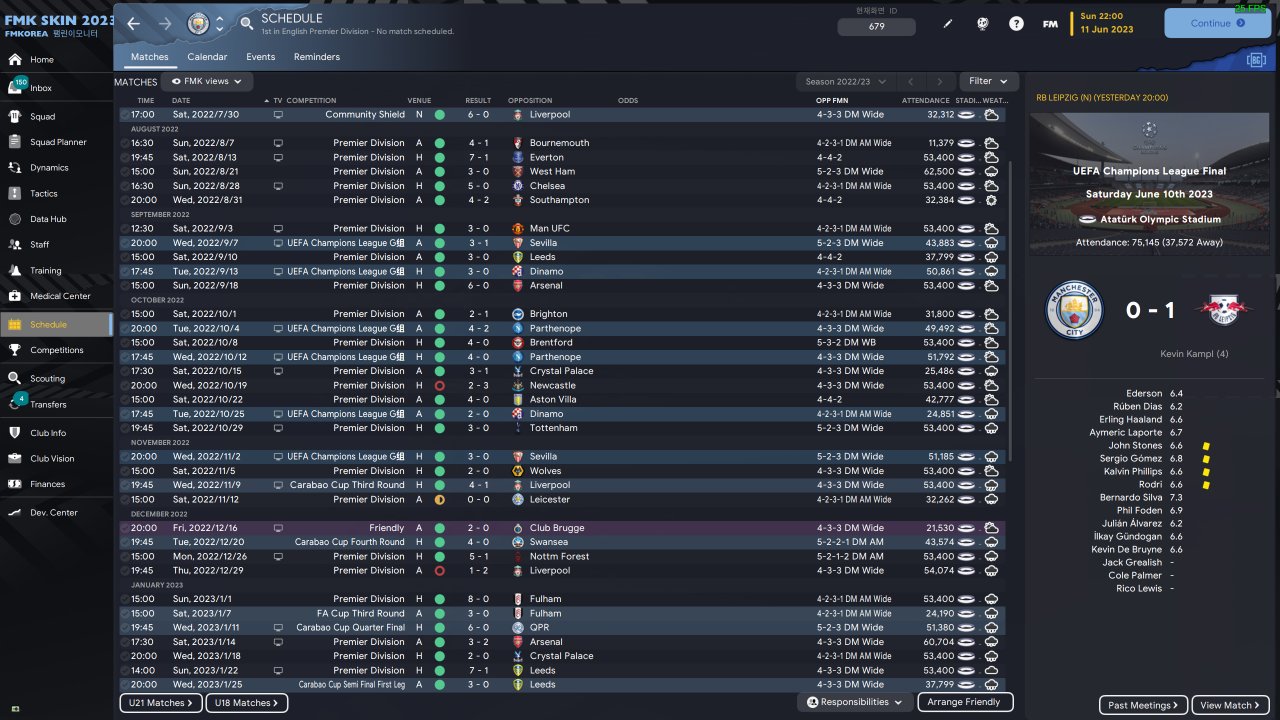Open the Filter dropdown
Image resolution: width=1280 pixels, height=720 pixels.
(x=988, y=81)
